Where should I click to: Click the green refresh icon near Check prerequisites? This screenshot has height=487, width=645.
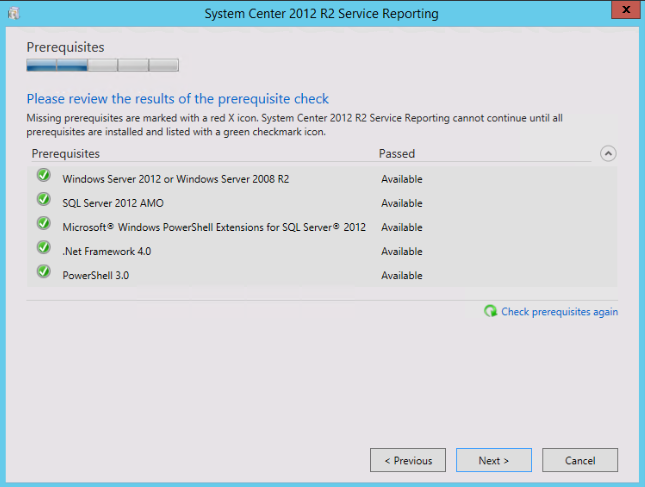click(x=490, y=311)
